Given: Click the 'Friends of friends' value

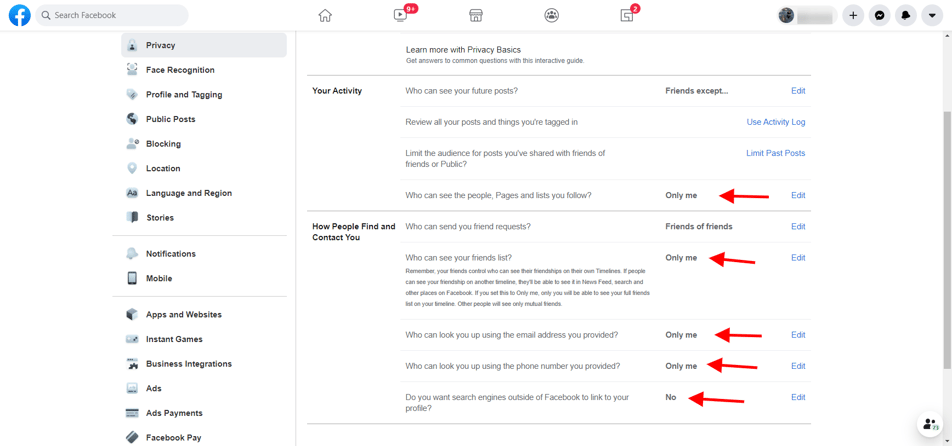Looking at the screenshot, I should coord(699,226).
